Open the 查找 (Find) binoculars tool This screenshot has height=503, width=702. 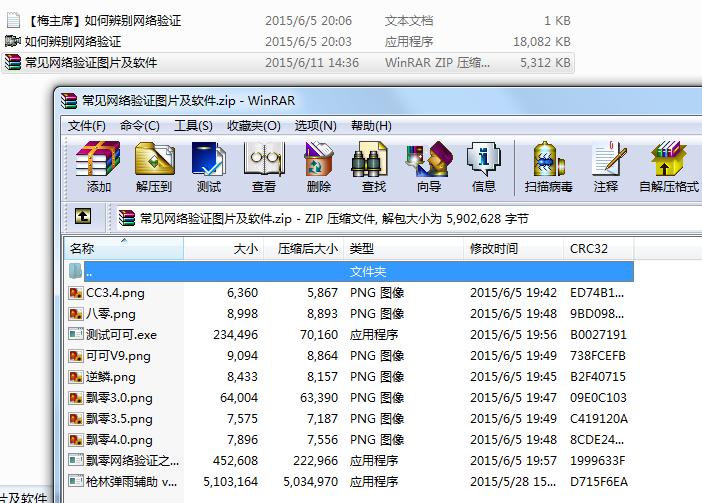373,167
